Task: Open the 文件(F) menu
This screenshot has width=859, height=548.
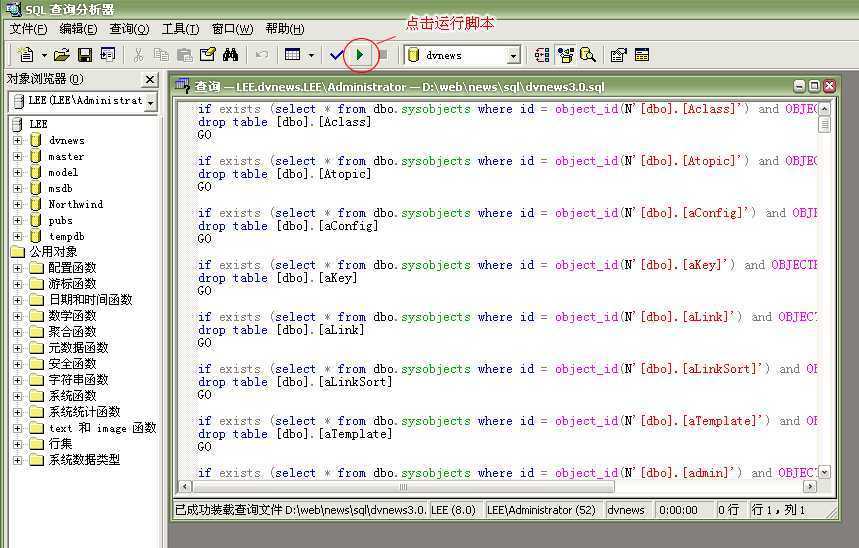Action: pos(28,29)
